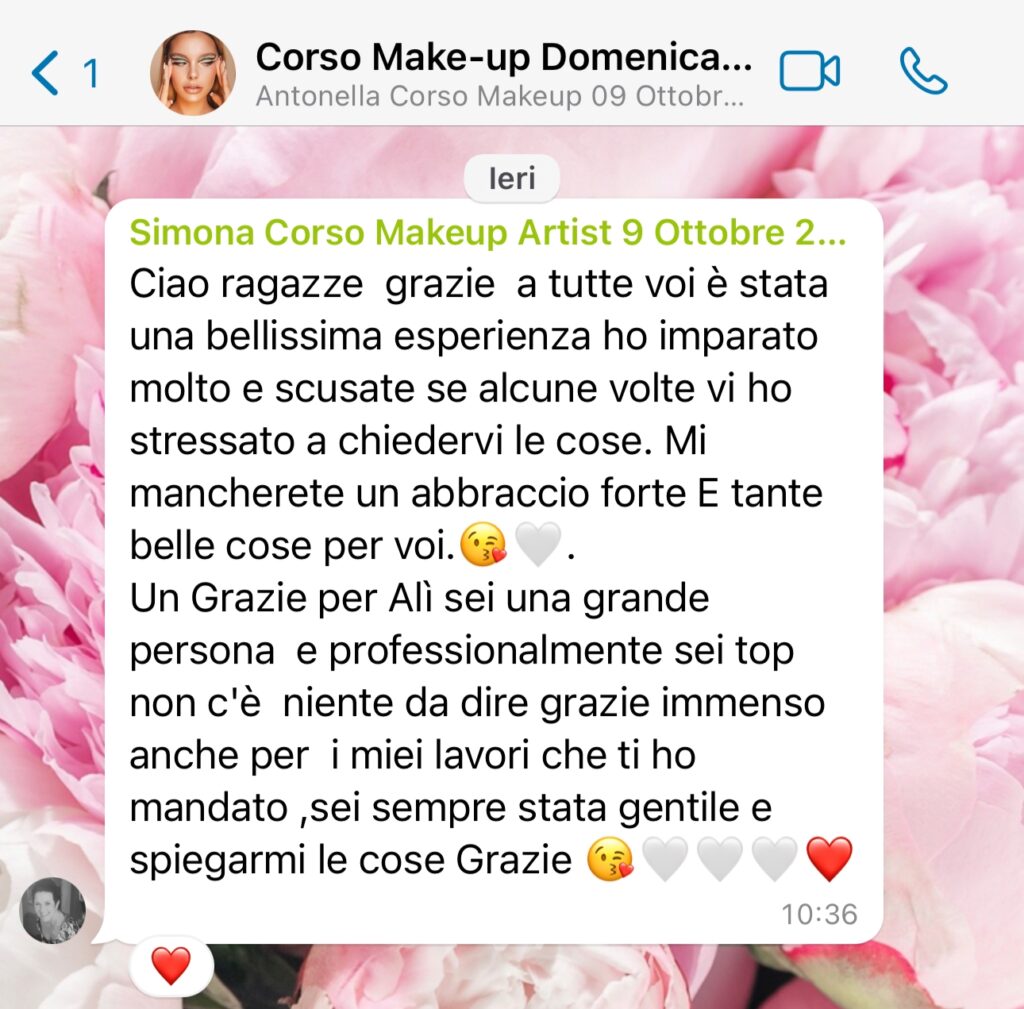
Task: Tap the 10:36 message timestamp
Action: 820,914
